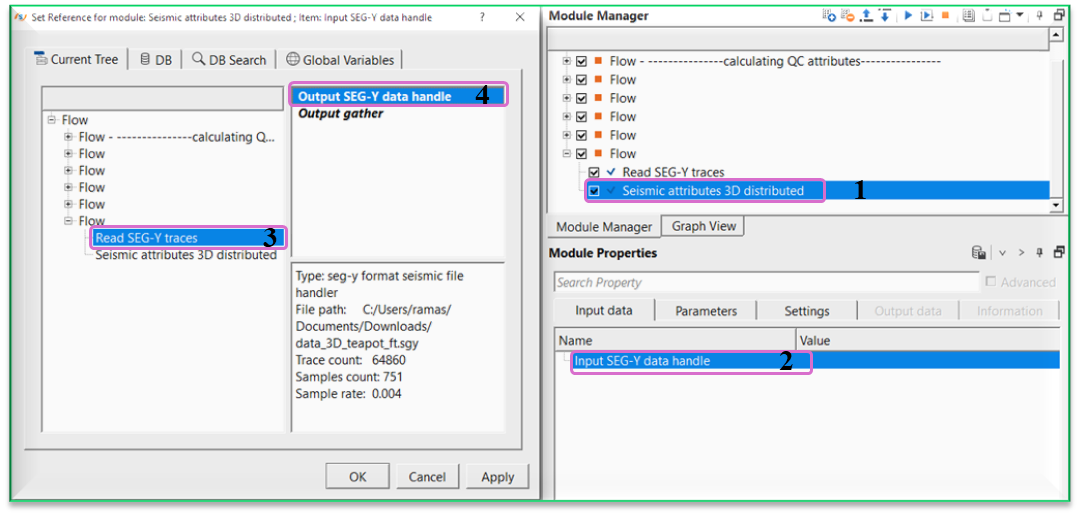Open the layout dropdown arrow in Module Manager toolbar

coord(1020,14)
